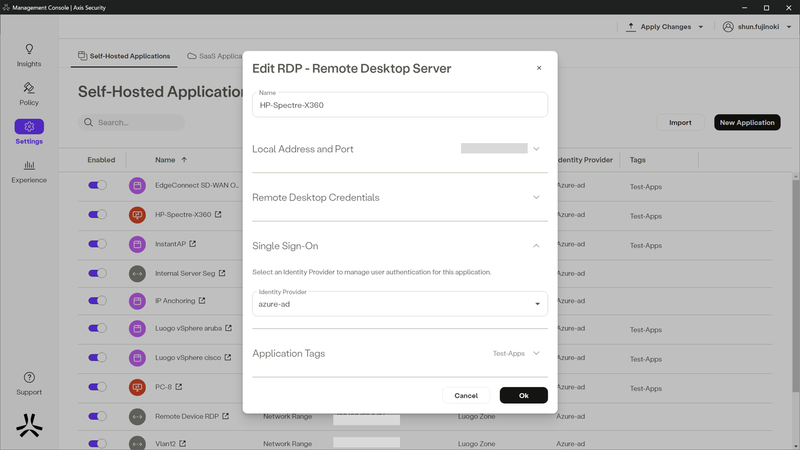Click the Apply Changes upload icon
This screenshot has height=450, width=800.
tap(631, 27)
